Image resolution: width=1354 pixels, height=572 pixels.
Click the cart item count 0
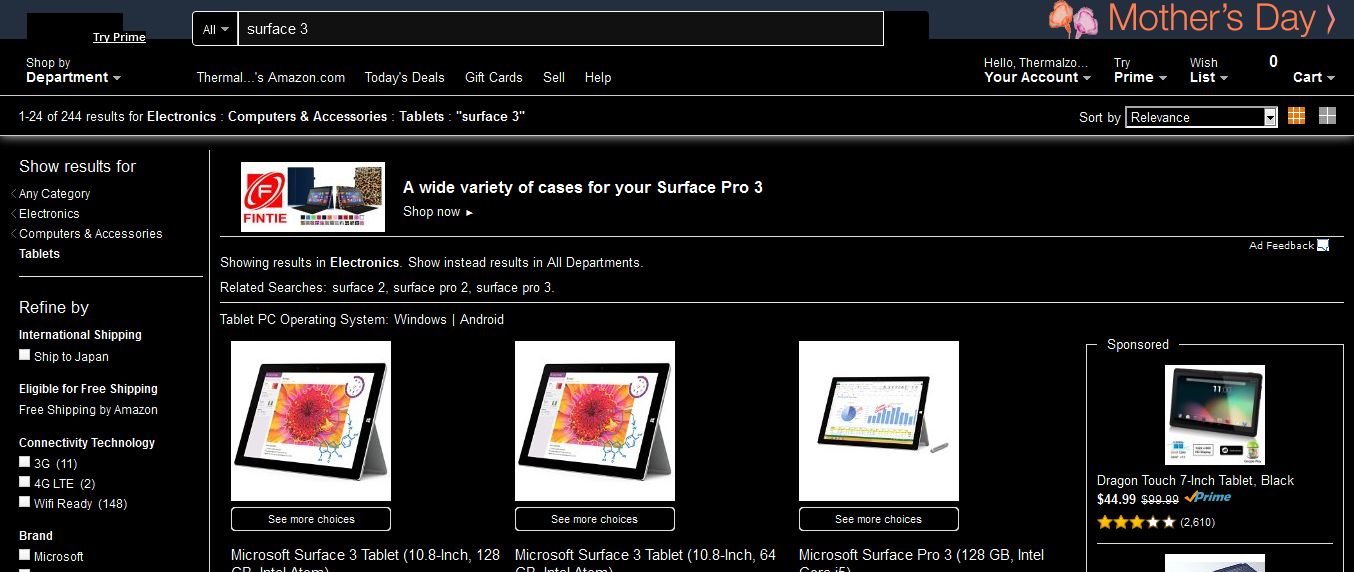[1273, 62]
